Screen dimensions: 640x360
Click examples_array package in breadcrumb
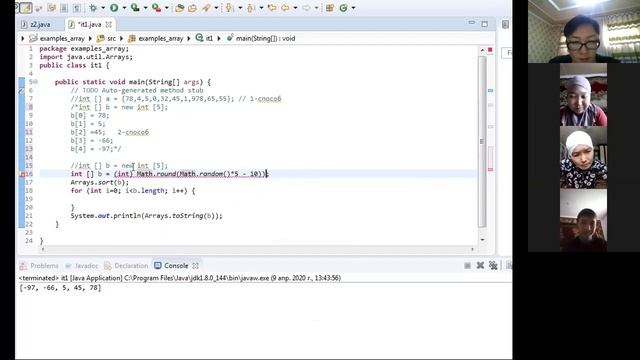(x=156, y=38)
